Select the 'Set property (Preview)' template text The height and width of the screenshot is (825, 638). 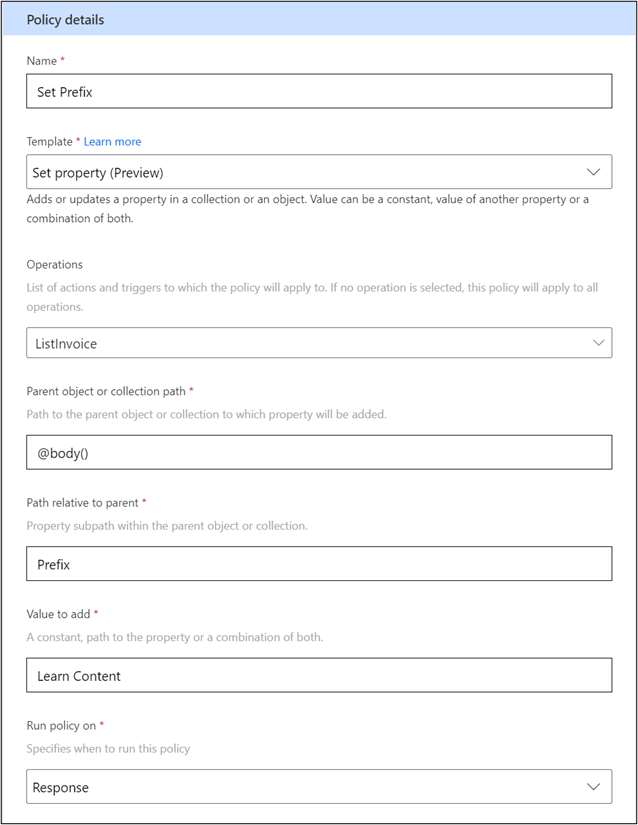click(x=98, y=173)
